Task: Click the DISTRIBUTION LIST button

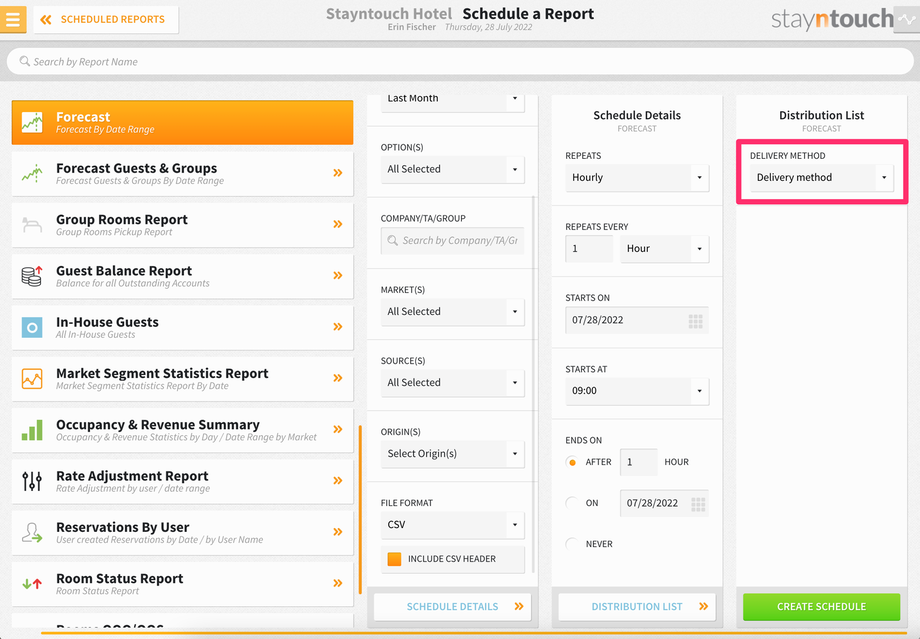Action: 637,606
